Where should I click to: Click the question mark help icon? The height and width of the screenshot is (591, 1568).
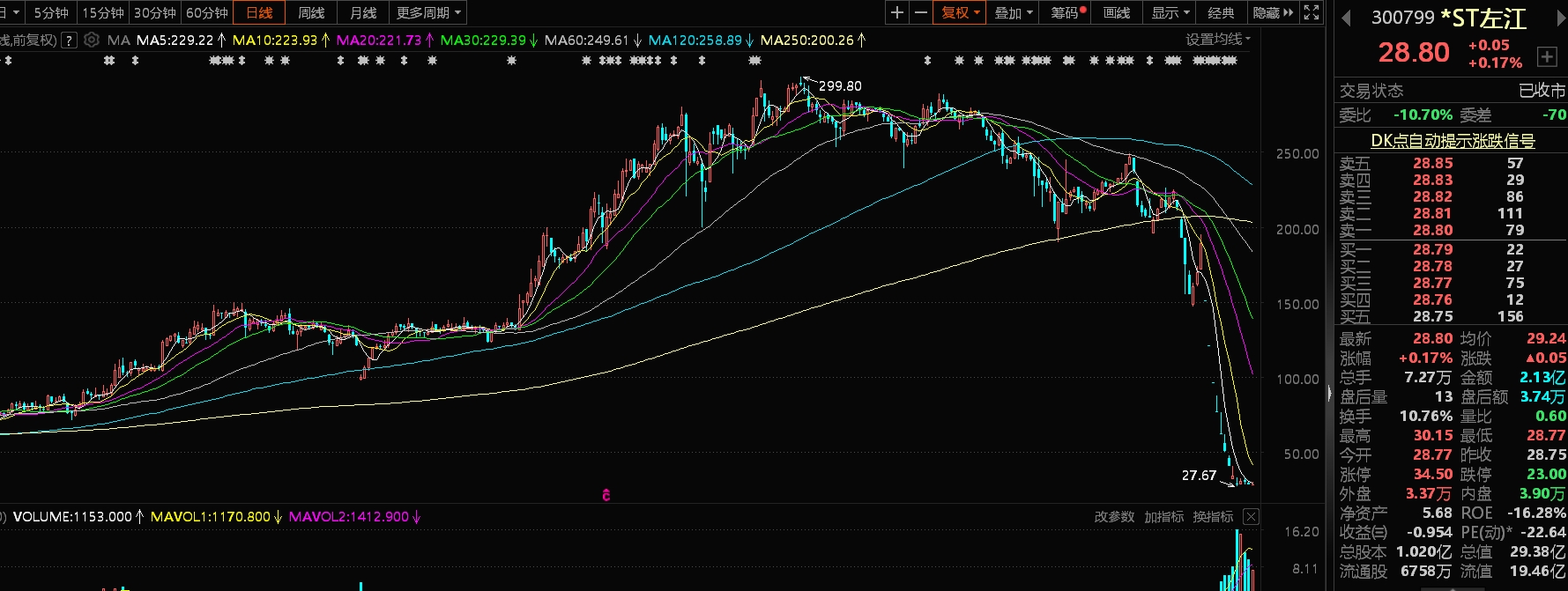[69, 40]
